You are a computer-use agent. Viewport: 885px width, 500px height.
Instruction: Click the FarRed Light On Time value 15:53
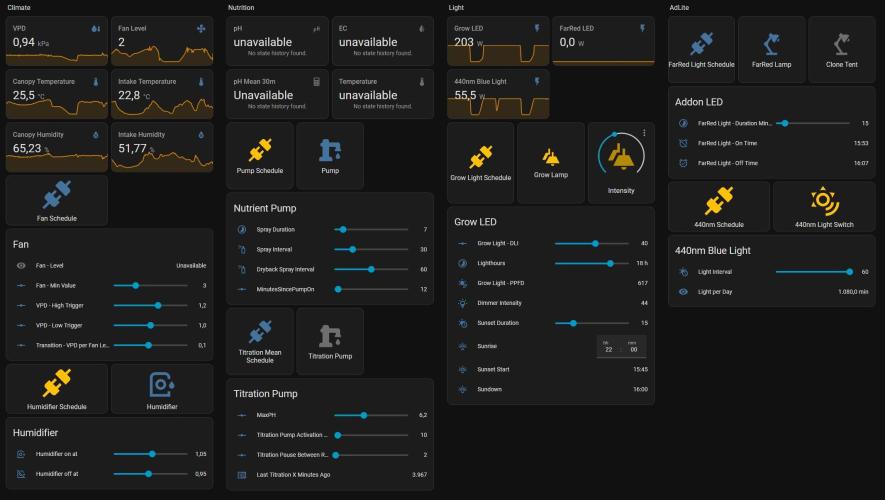(x=861, y=143)
